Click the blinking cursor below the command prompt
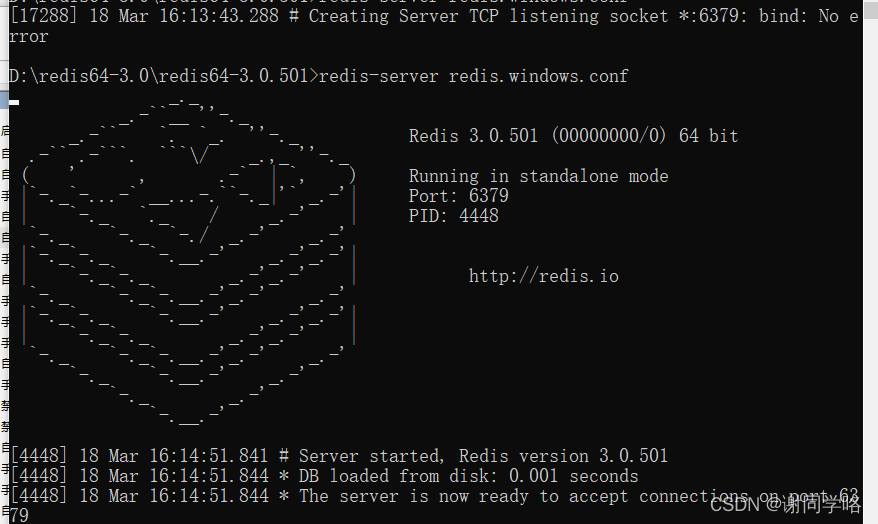The height and width of the screenshot is (524, 878). (x=14, y=102)
